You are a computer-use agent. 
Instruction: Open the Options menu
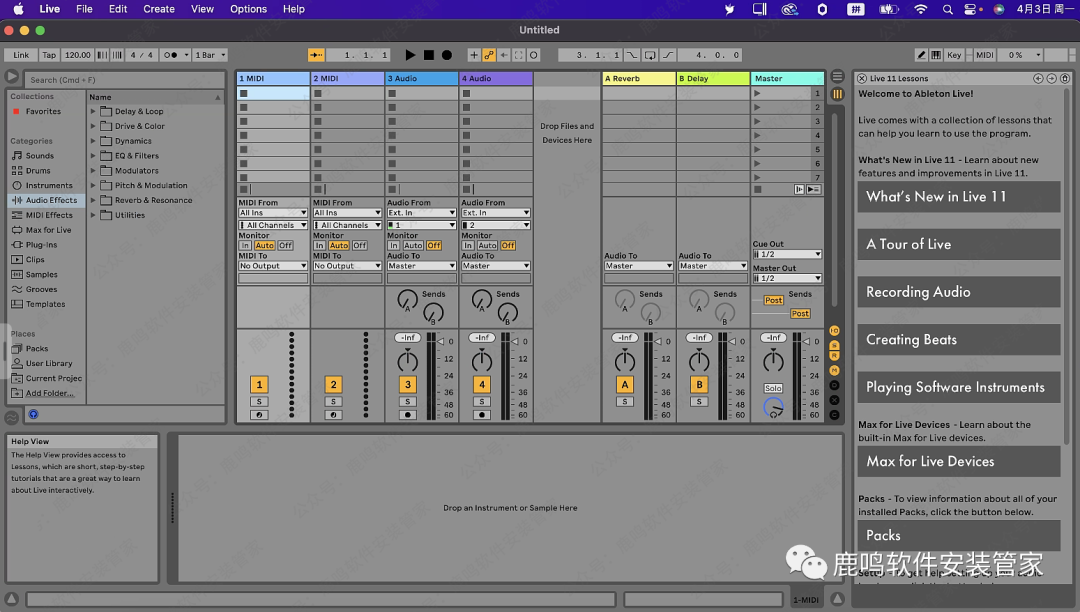click(x=248, y=9)
